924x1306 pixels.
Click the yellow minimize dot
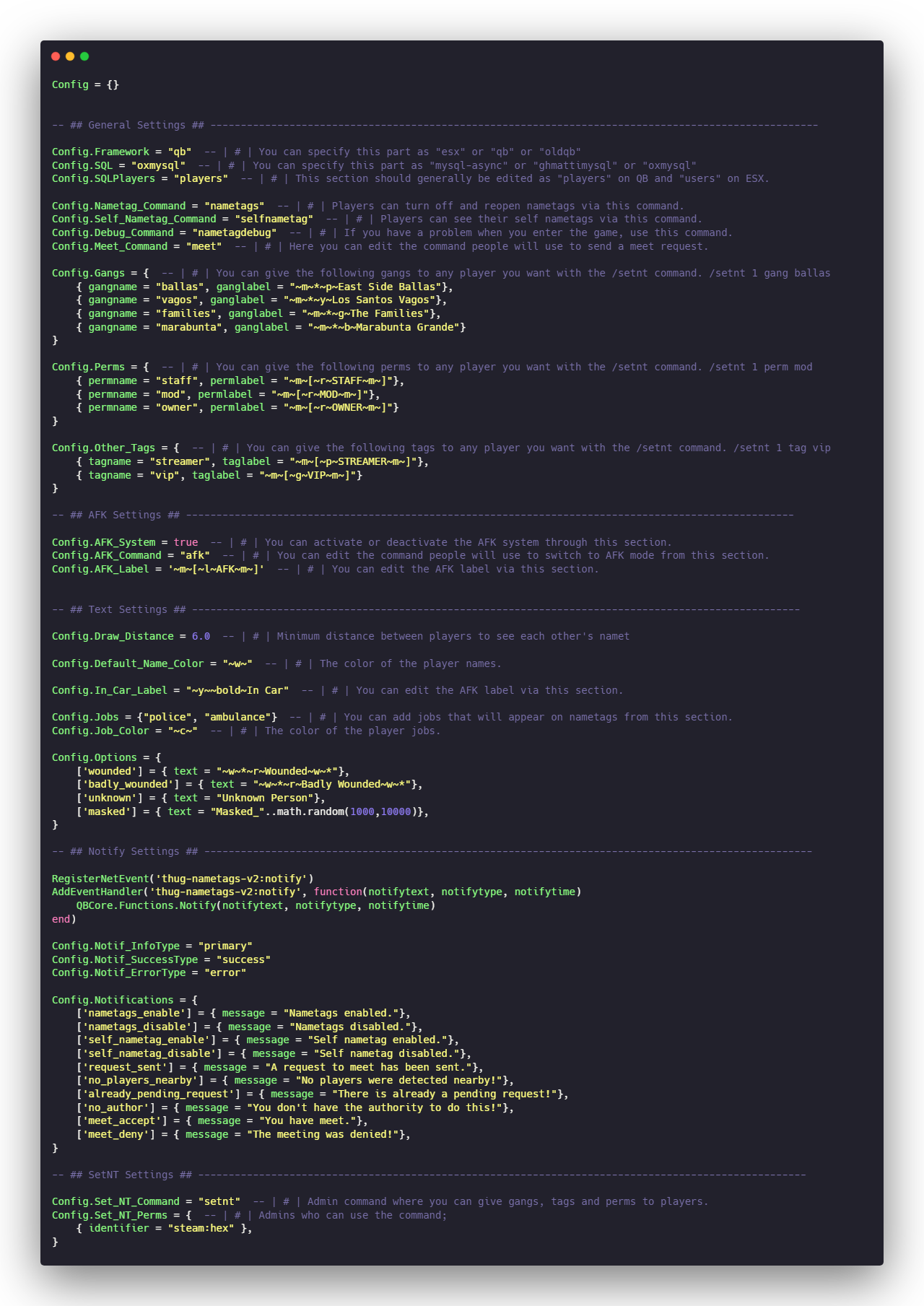pos(70,56)
